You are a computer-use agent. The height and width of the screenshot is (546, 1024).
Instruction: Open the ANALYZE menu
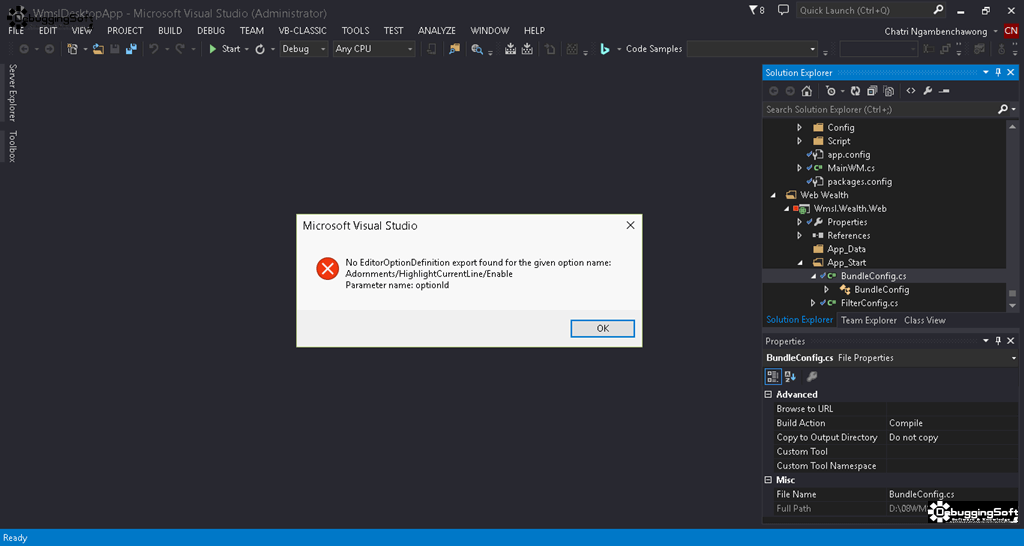(x=437, y=31)
